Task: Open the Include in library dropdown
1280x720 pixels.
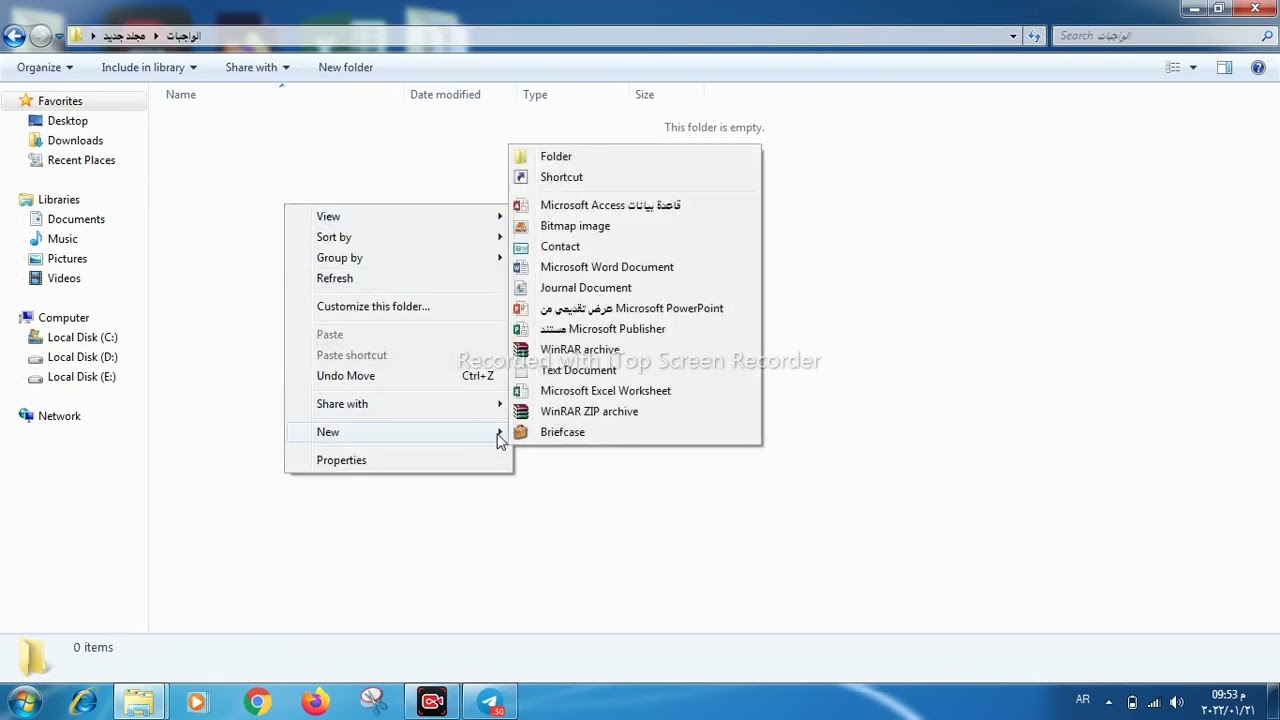Action: click(x=149, y=67)
